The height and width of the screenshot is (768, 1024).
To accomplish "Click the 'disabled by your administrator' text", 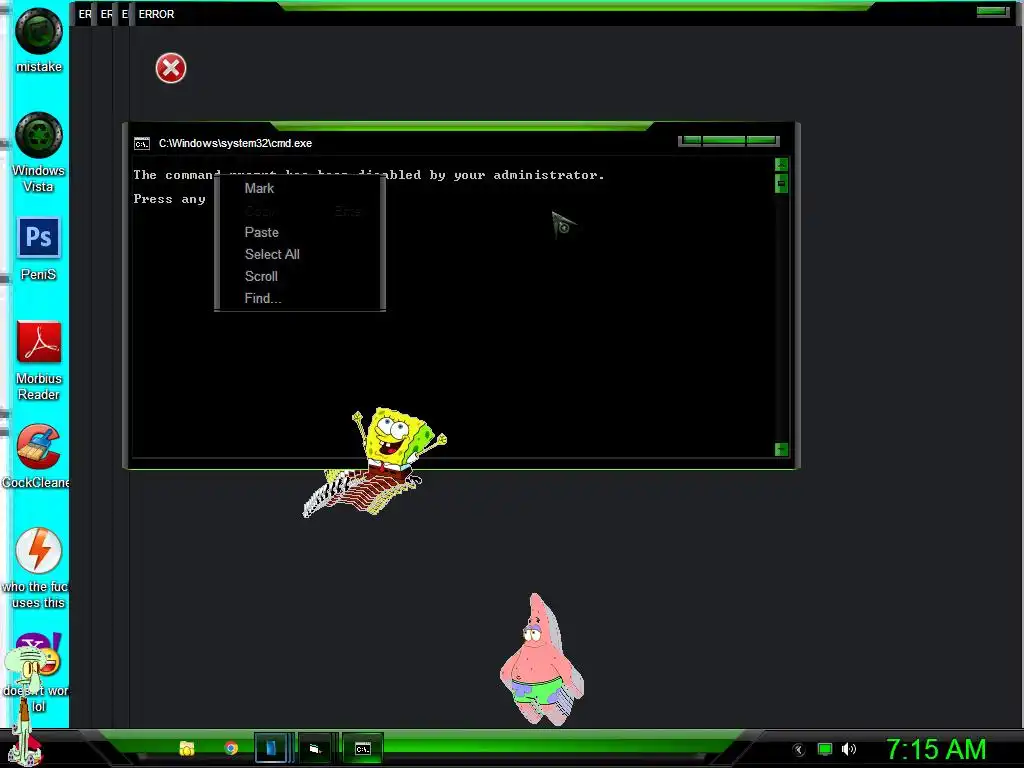I will point(481,175).
